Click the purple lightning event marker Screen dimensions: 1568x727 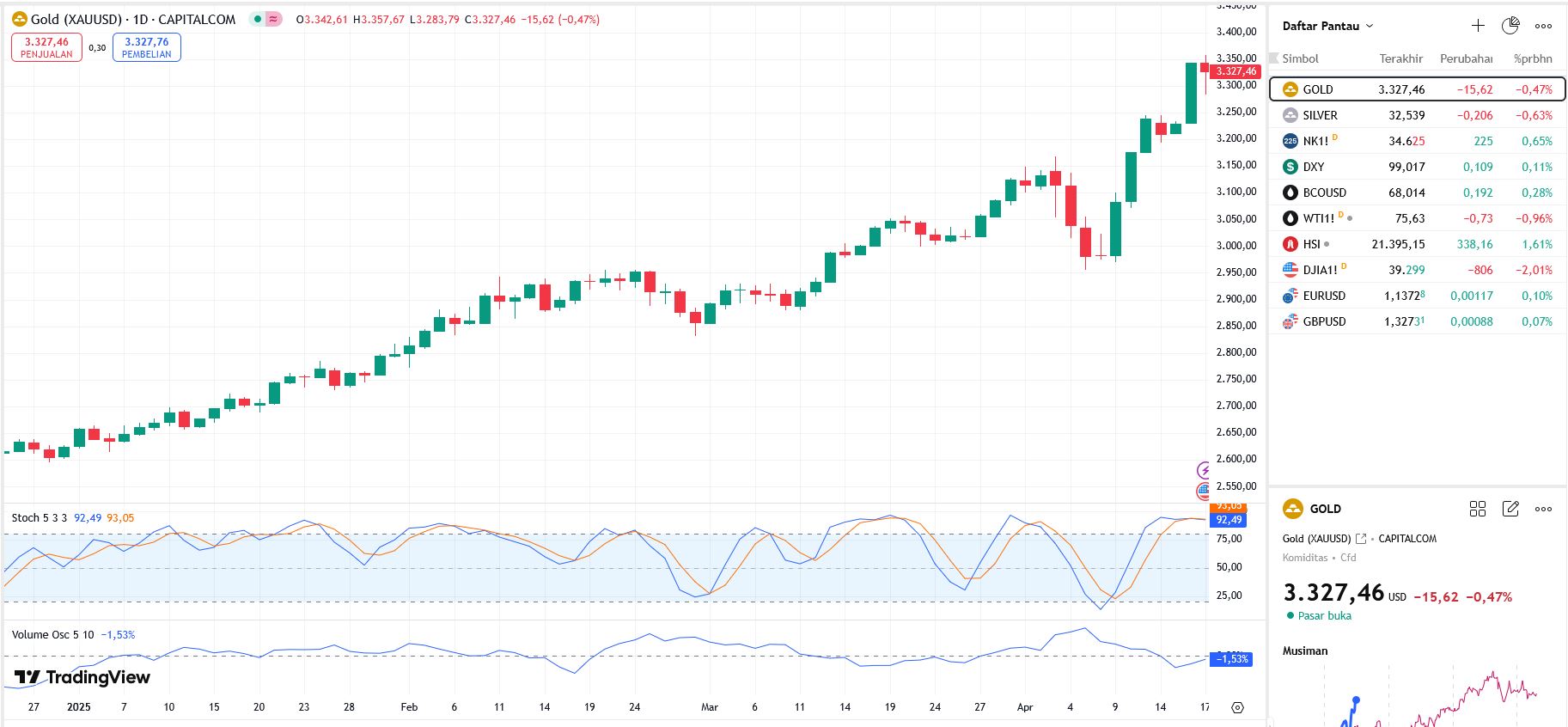tap(1205, 470)
